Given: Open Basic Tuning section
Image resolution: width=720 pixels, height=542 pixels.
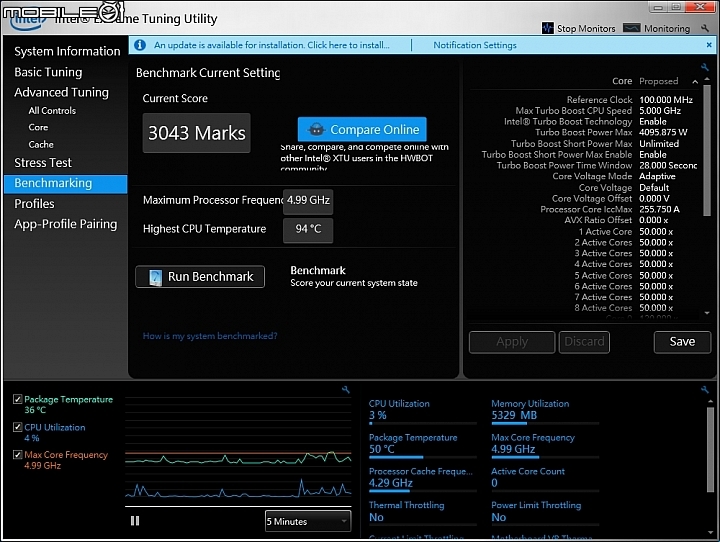Looking at the screenshot, I should tap(48, 72).
